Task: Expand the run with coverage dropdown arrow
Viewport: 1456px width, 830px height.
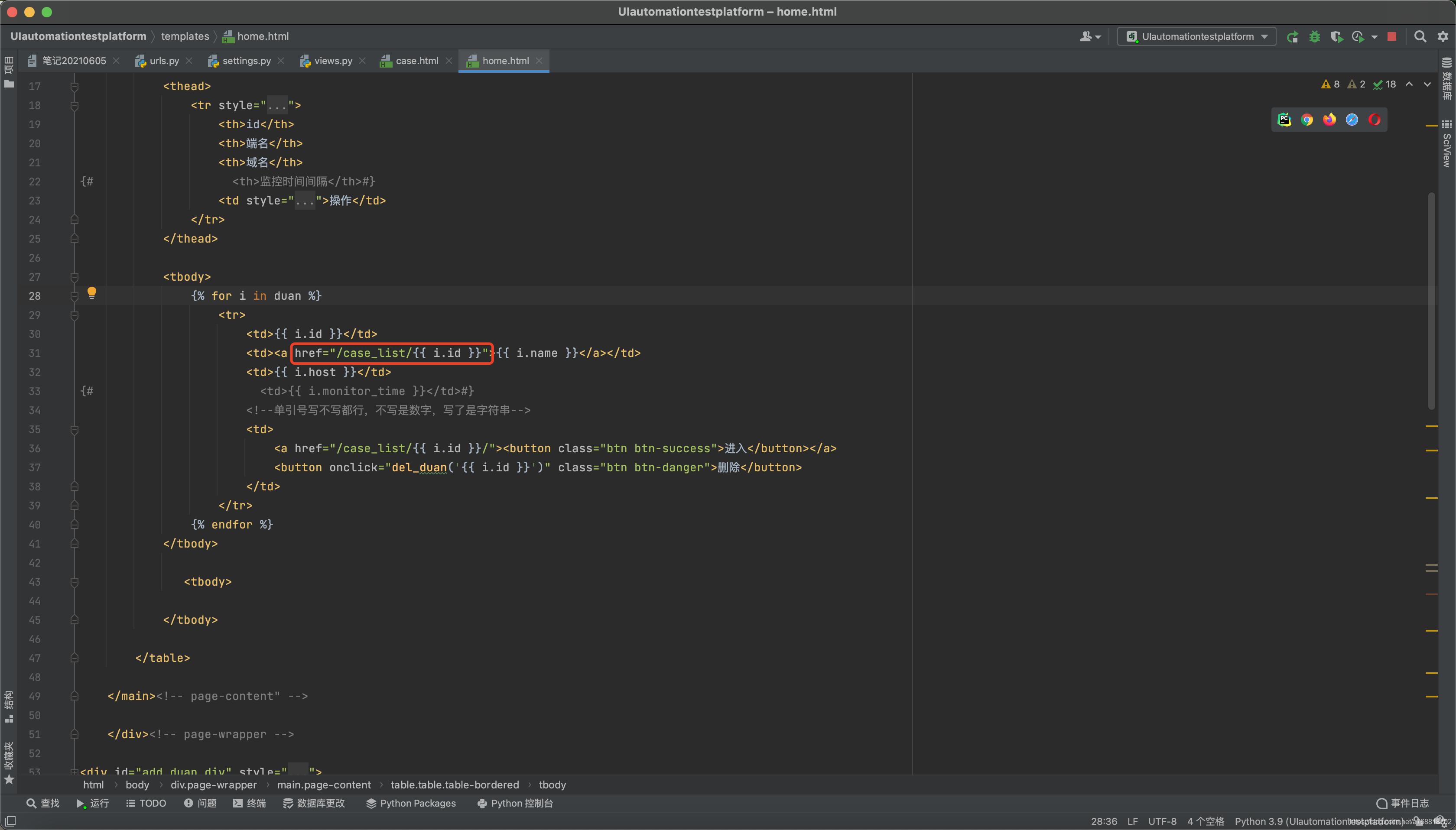Action: click(x=1375, y=37)
